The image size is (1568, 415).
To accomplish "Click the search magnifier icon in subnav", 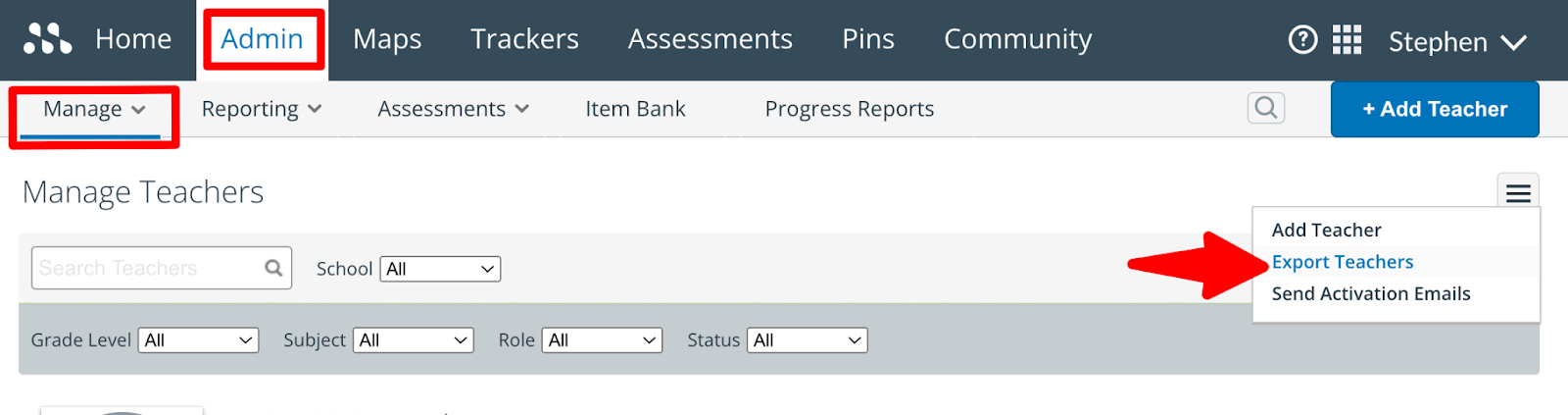I will coord(1265,108).
